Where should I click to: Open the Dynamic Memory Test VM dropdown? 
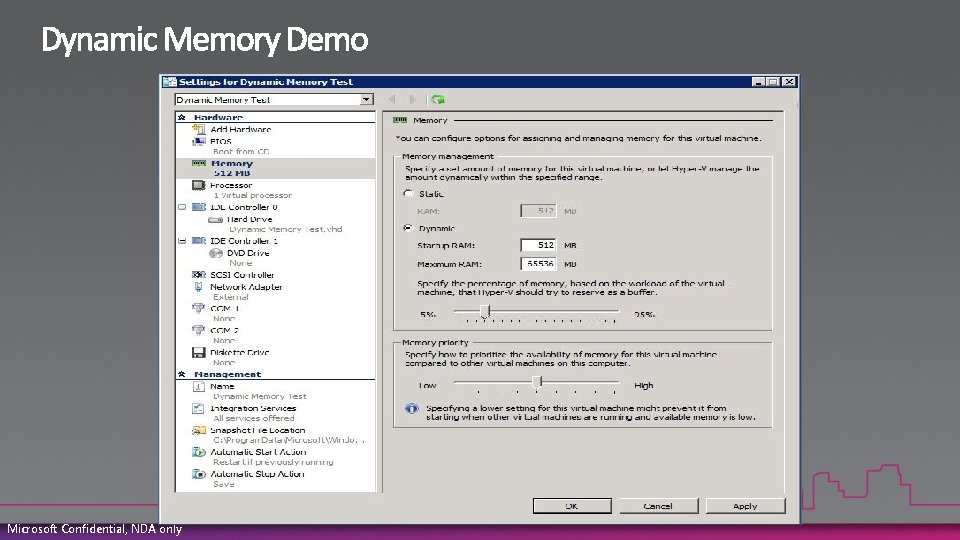point(366,99)
